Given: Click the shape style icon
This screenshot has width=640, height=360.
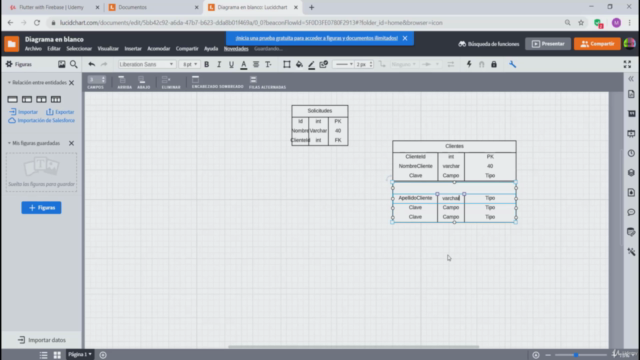Looking at the screenshot, I should [x=324, y=64].
